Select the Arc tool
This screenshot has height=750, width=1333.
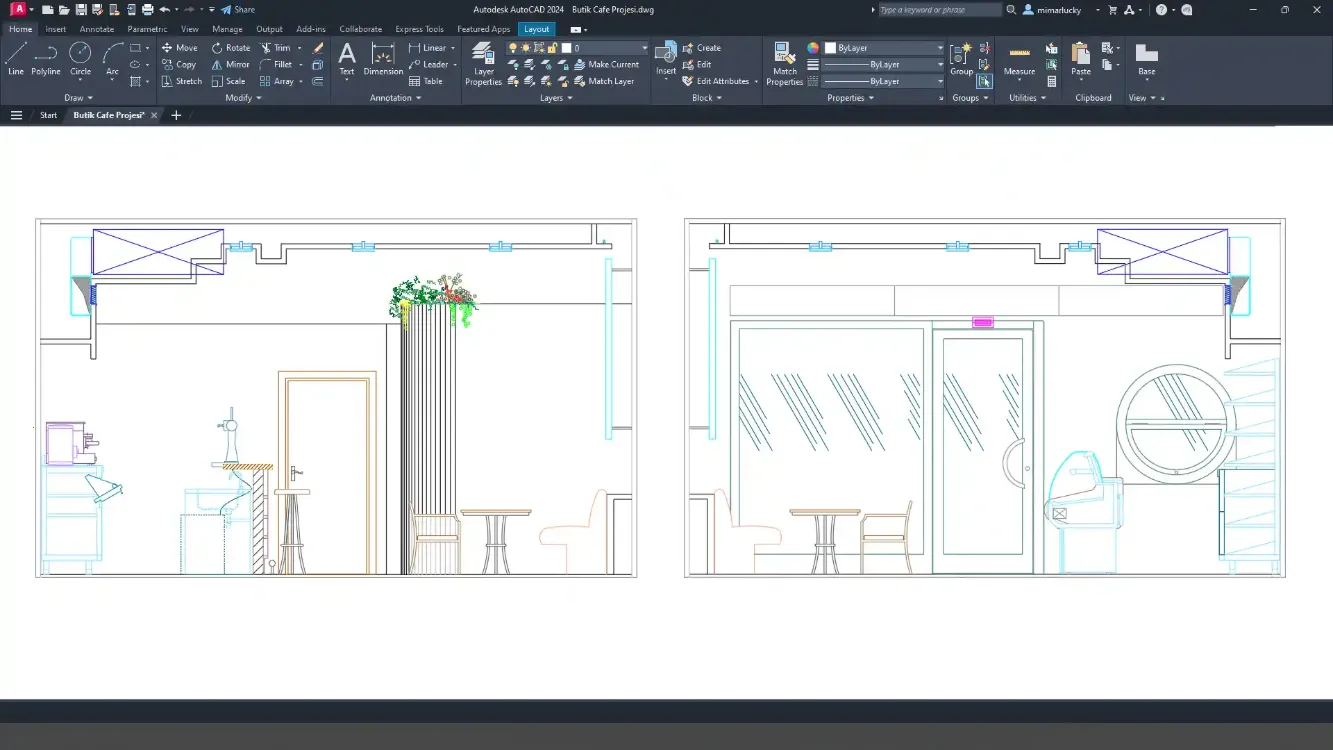click(x=112, y=59)
